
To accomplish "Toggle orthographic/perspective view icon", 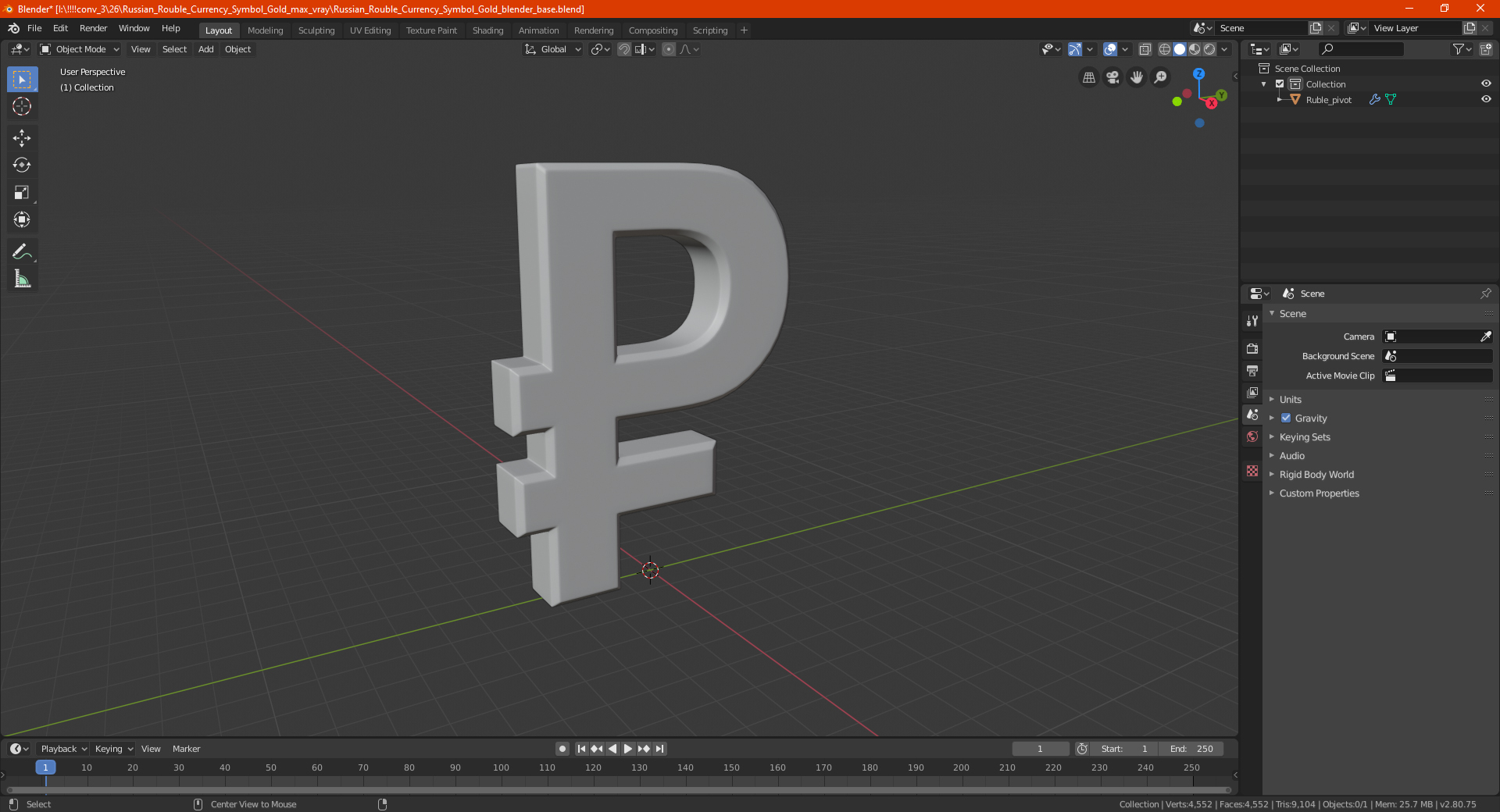I will (1088, 77).
